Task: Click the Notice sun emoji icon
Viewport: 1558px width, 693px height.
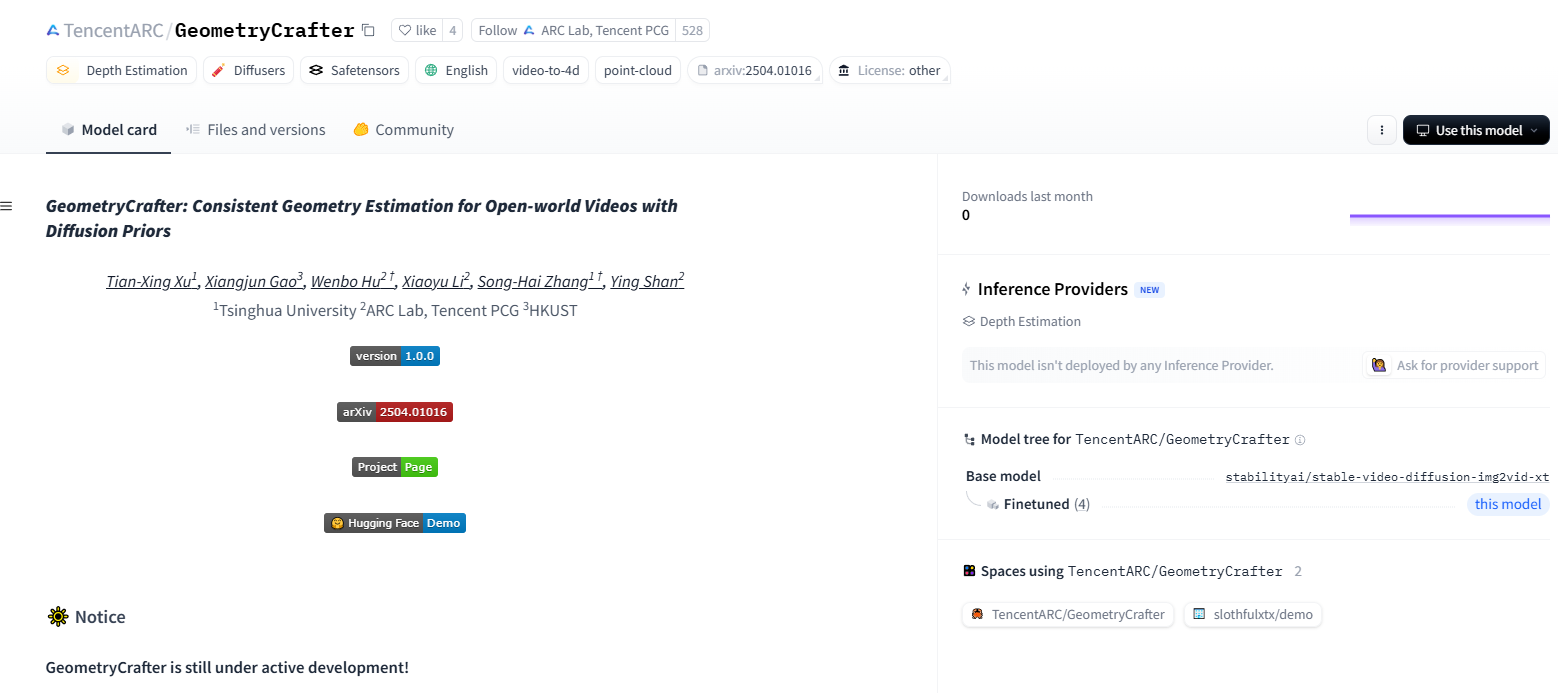Action: coord(58,617)
